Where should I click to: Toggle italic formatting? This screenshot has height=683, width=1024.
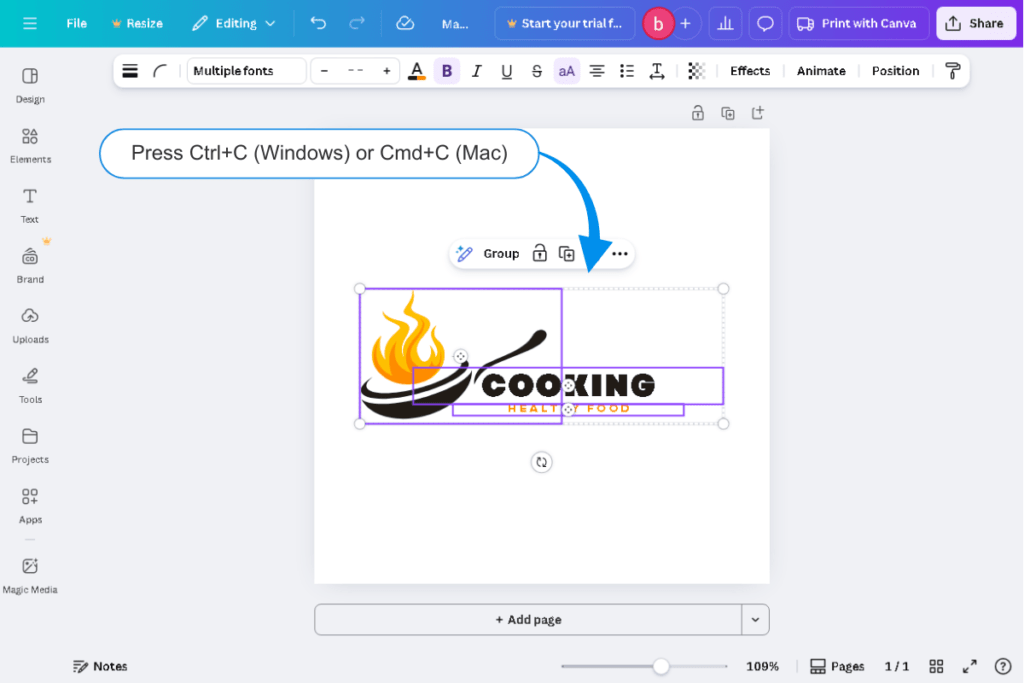click(477, 70)
